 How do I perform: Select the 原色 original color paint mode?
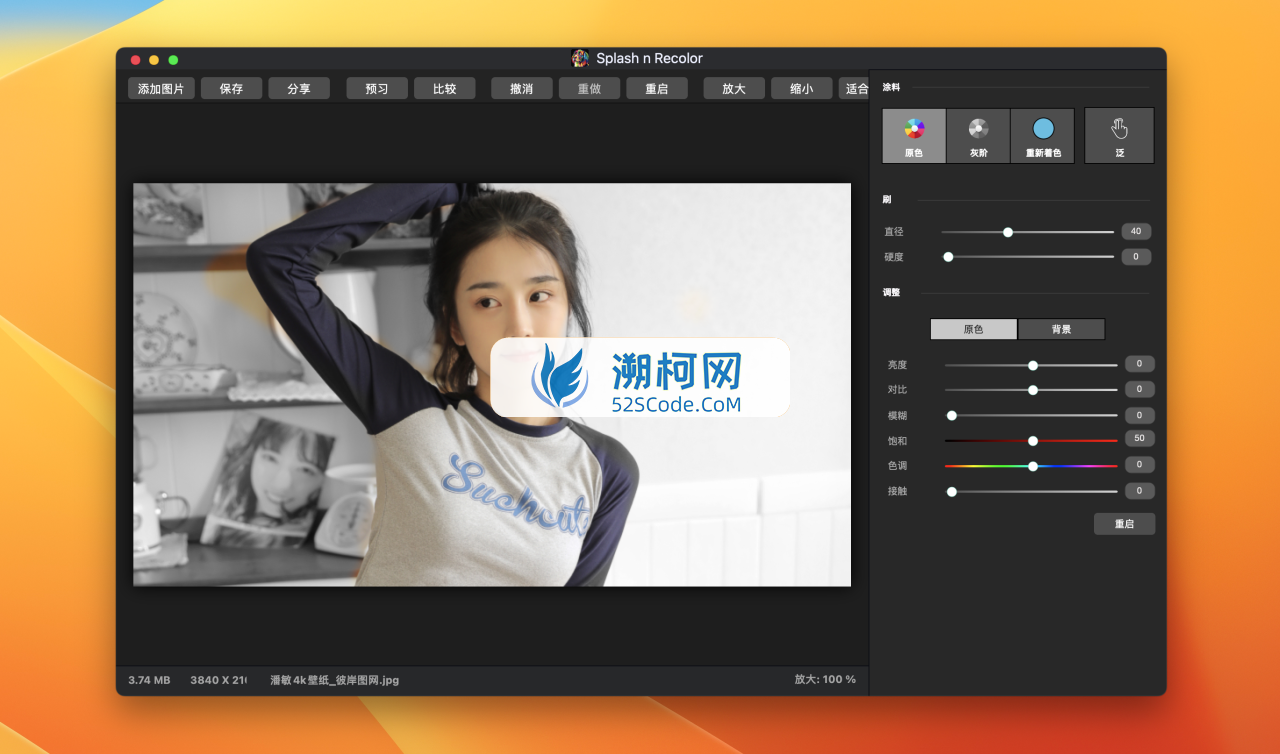pos(914,136)
